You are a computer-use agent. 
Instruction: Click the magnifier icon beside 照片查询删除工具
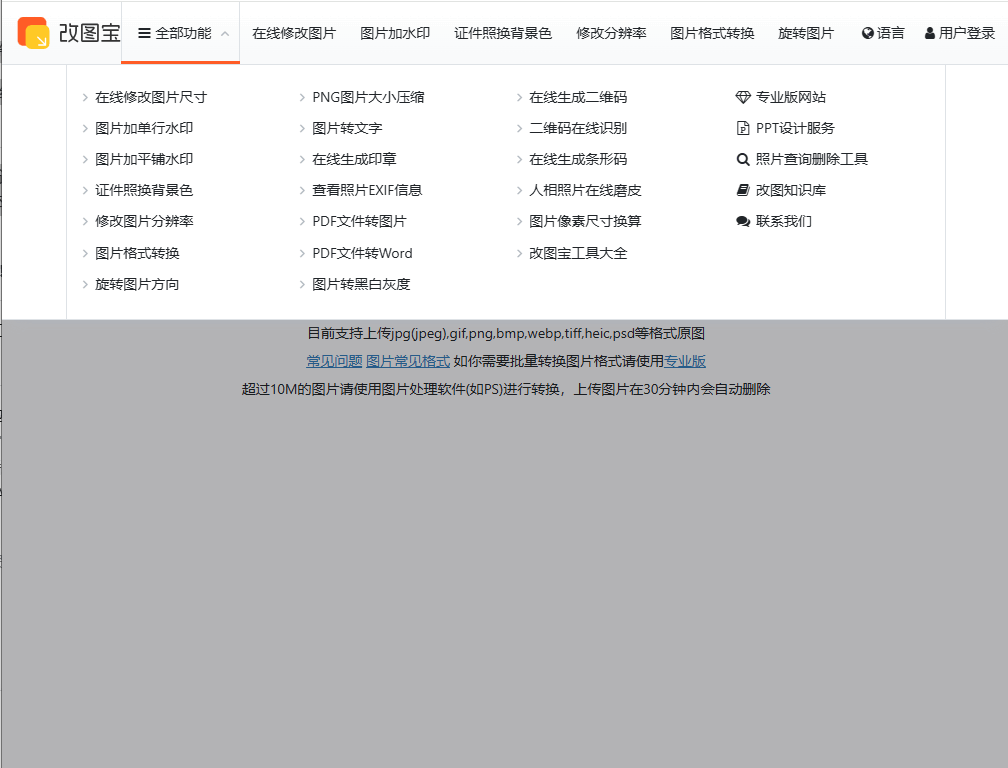(742, 159)
